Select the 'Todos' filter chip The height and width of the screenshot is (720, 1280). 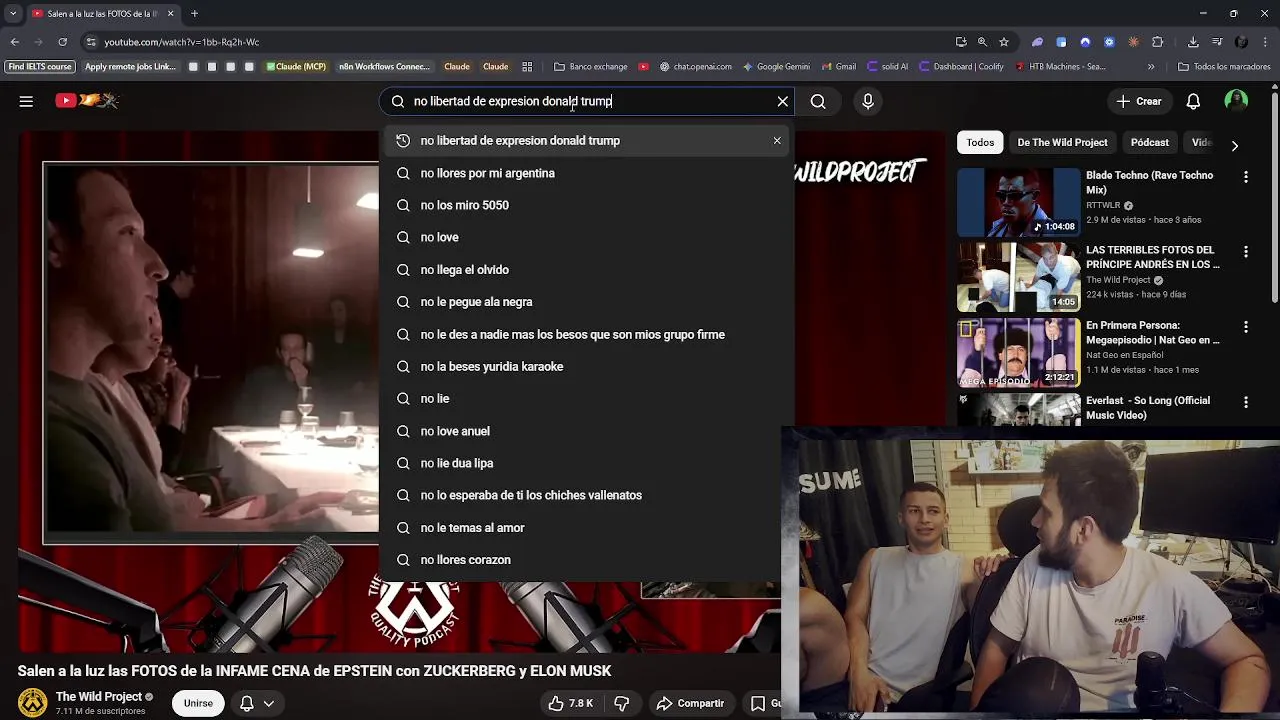[x=980, y=142]
